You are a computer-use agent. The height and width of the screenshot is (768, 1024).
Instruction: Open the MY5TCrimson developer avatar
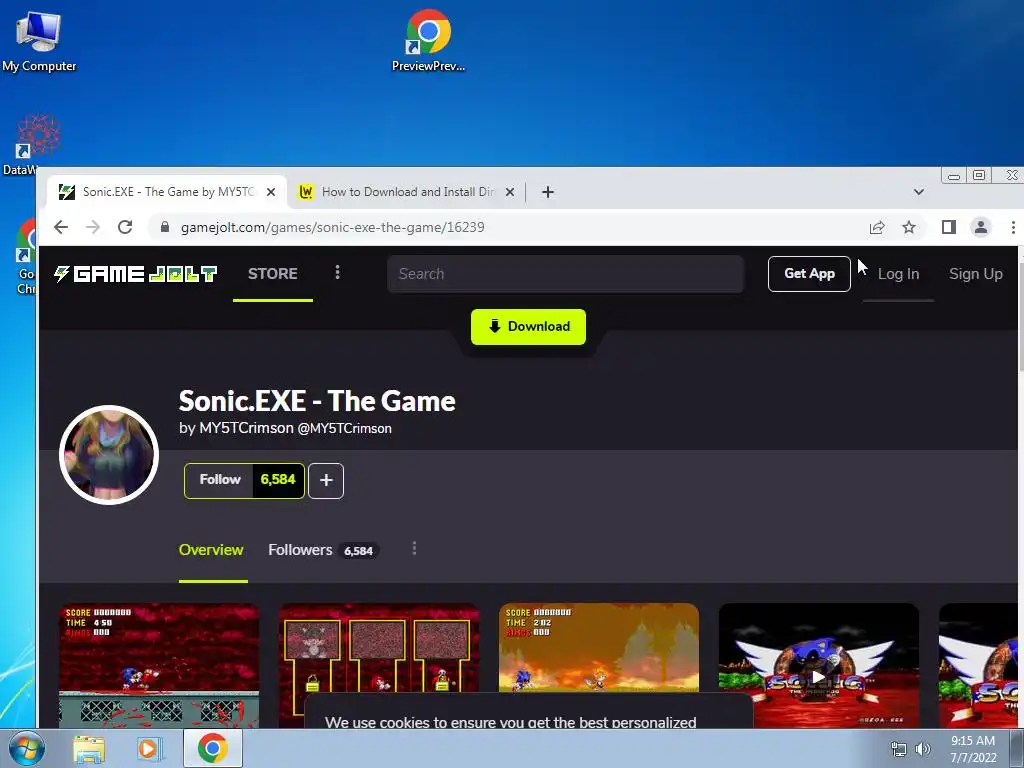[x=109, y=455]
